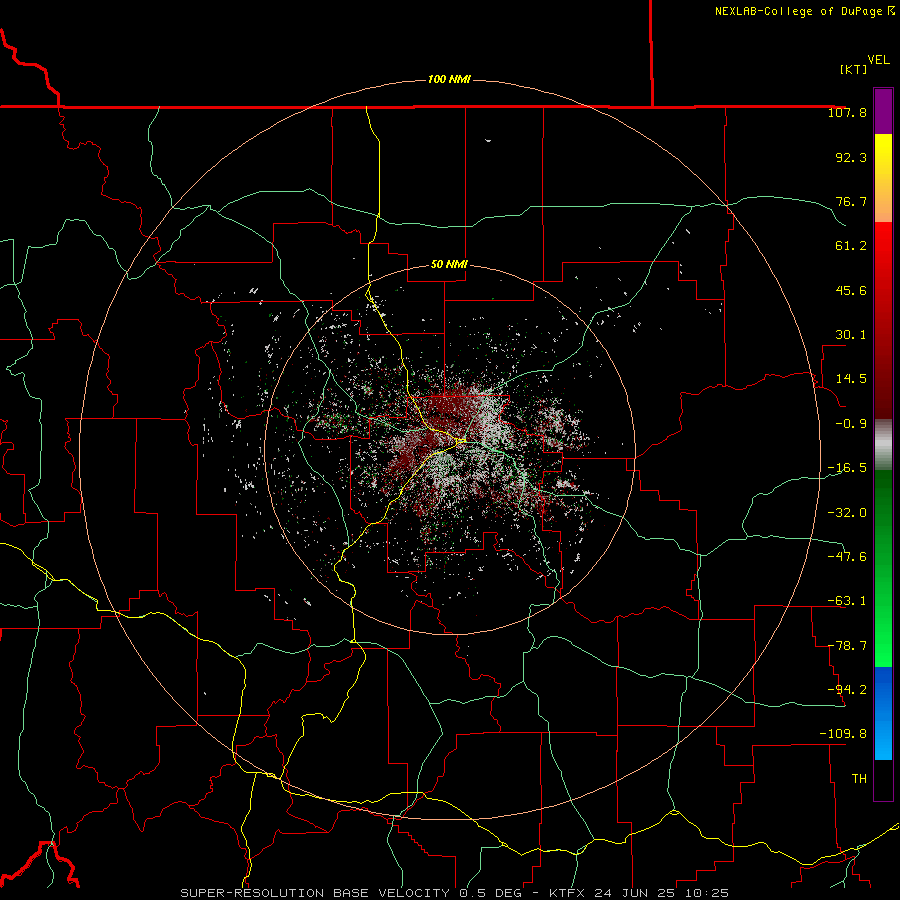Click the TH legend label
The height and width of the screenshot is (900, 900).
pyautogui.click(x=859, y=779)
